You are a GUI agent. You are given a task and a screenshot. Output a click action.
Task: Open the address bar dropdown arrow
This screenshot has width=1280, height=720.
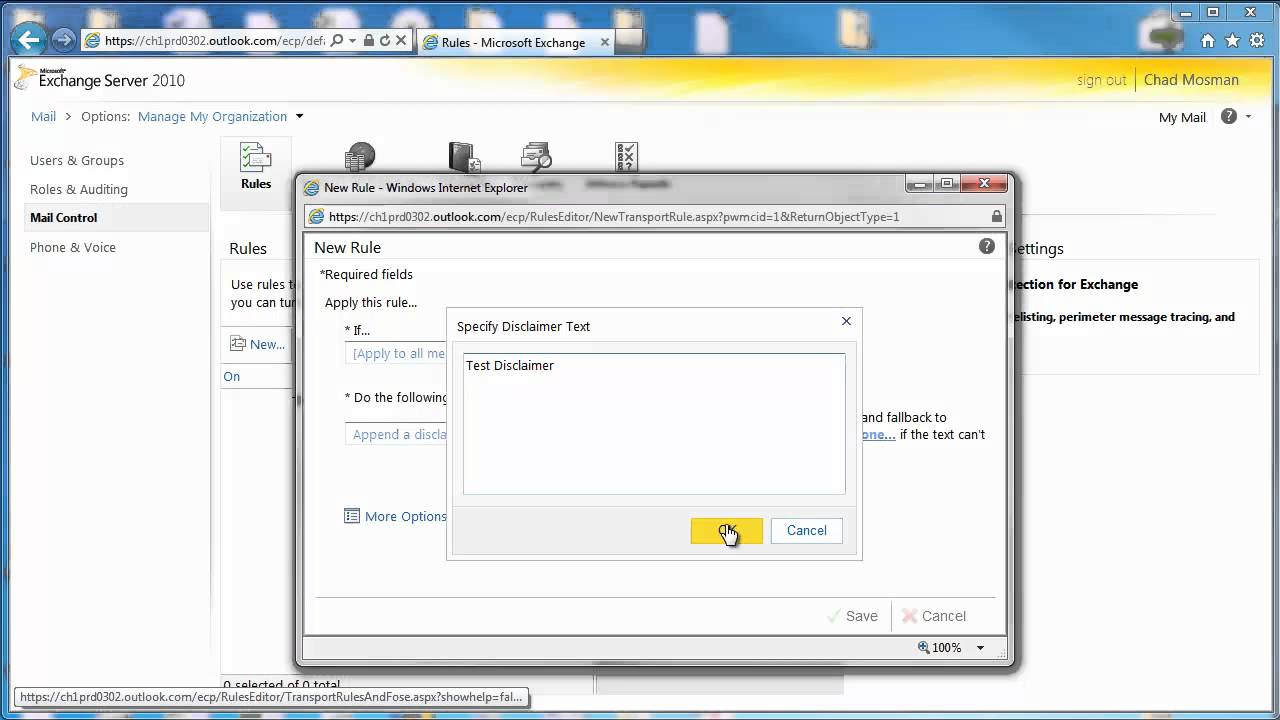pos(352,41)
